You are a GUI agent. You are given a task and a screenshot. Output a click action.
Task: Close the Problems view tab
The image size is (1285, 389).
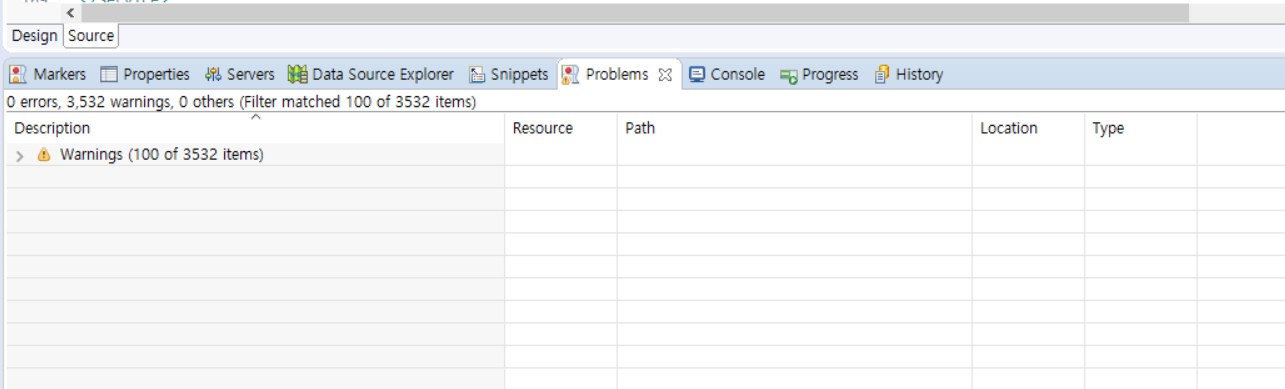(665, 75)
